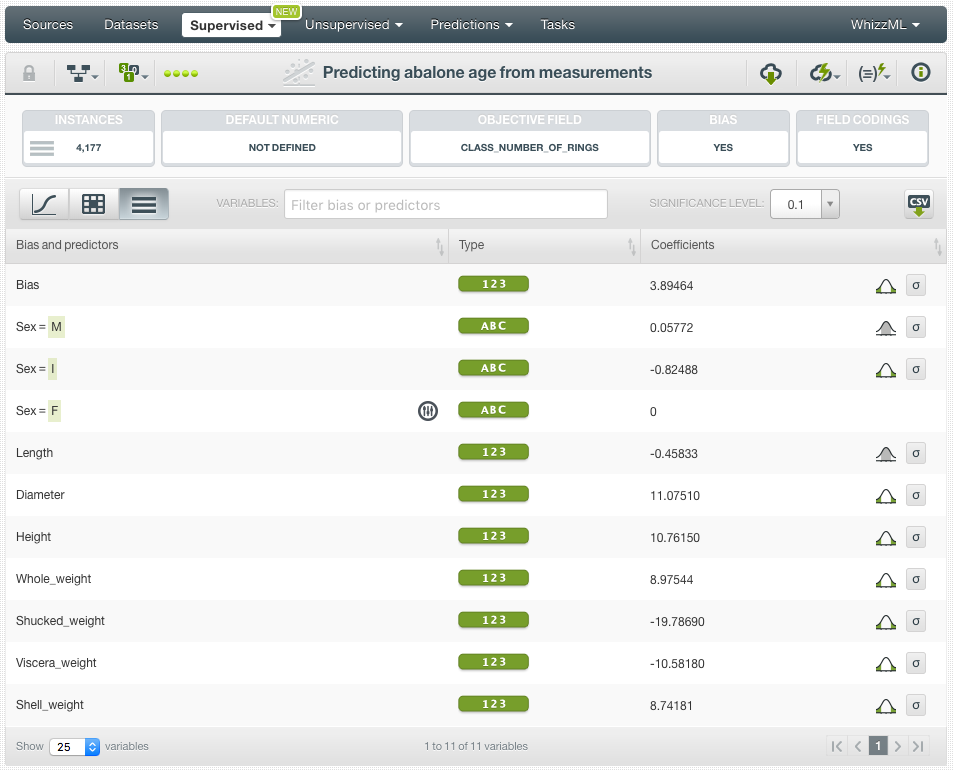Expand the WhizzML menu
Image resolution: width=953 pixels, height=771 pixels.
tap(884, 24)
